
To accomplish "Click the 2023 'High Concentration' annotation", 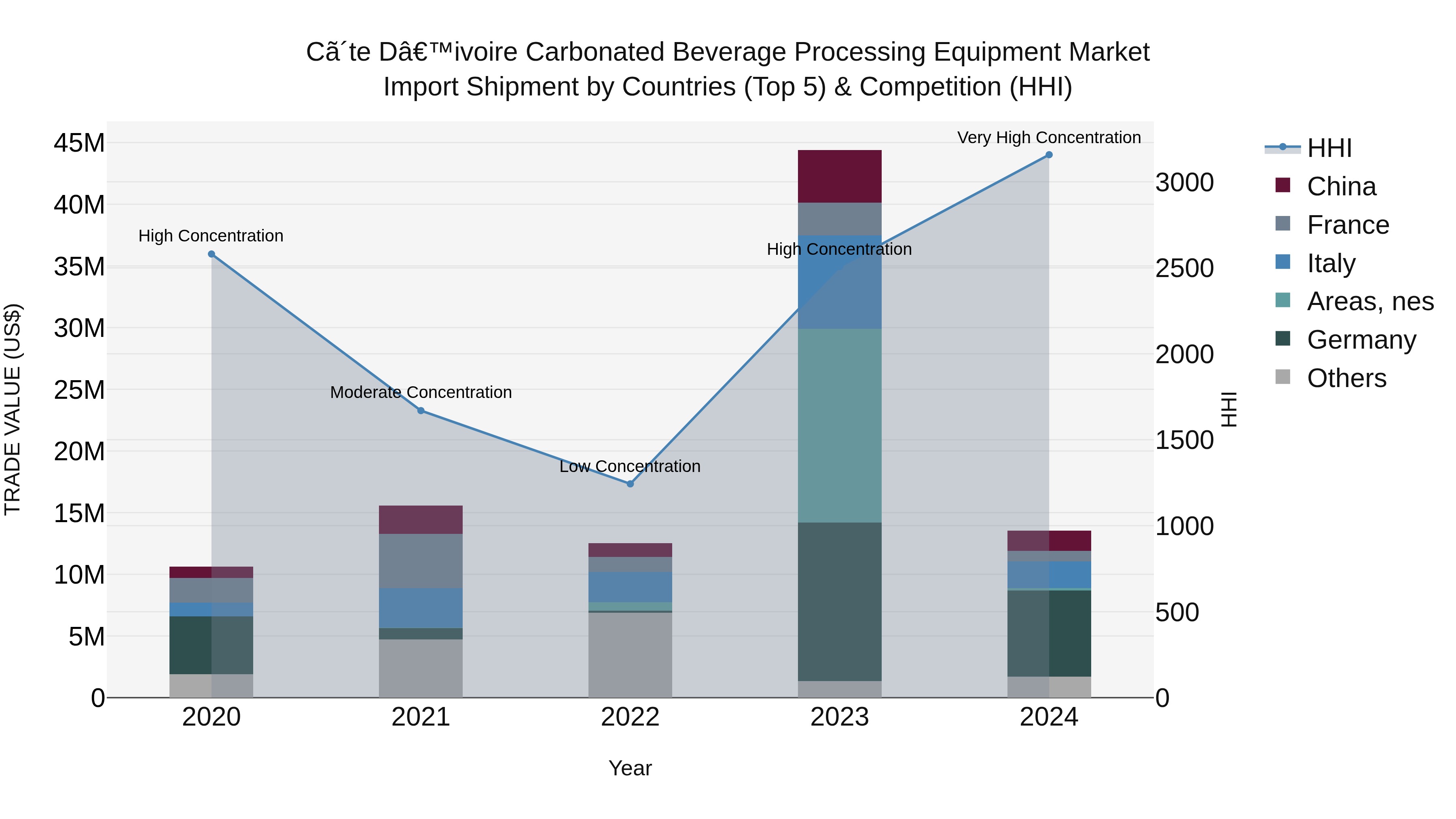I will pos(839,249).
